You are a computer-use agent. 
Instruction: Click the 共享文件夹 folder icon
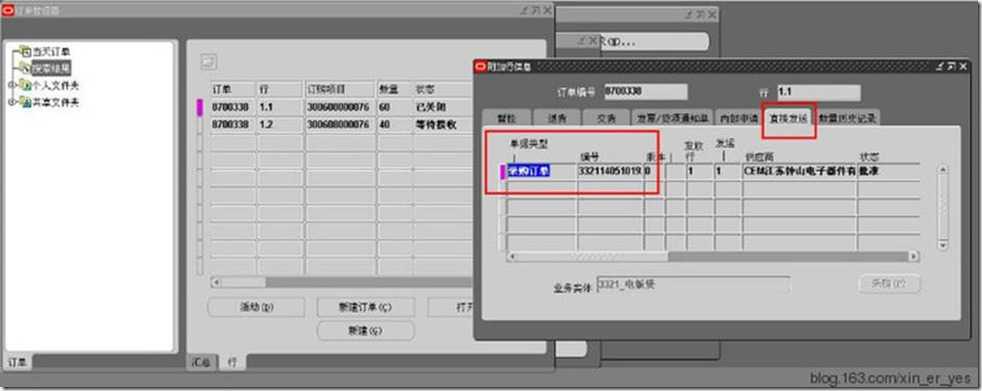25,102
